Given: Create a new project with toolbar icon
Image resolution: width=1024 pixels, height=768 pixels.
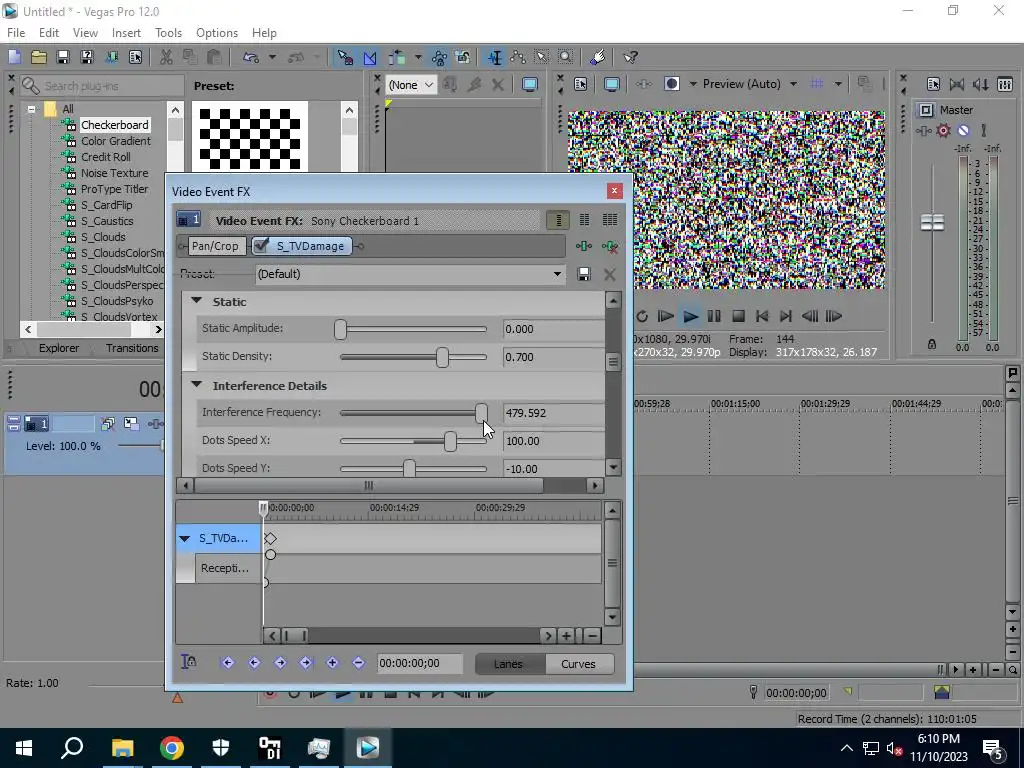Looking at the screenshot, I should 14,57.
